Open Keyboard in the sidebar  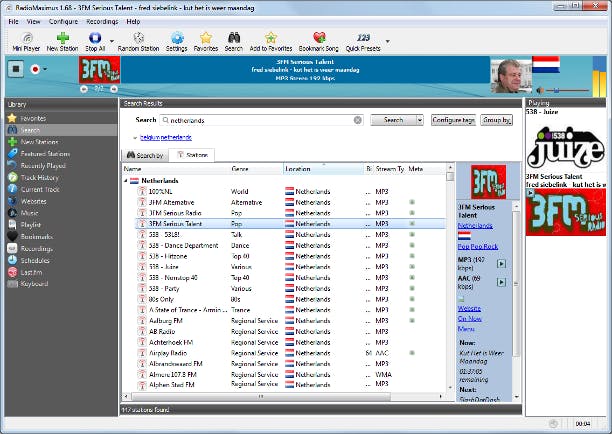click(x=34, y=284)
